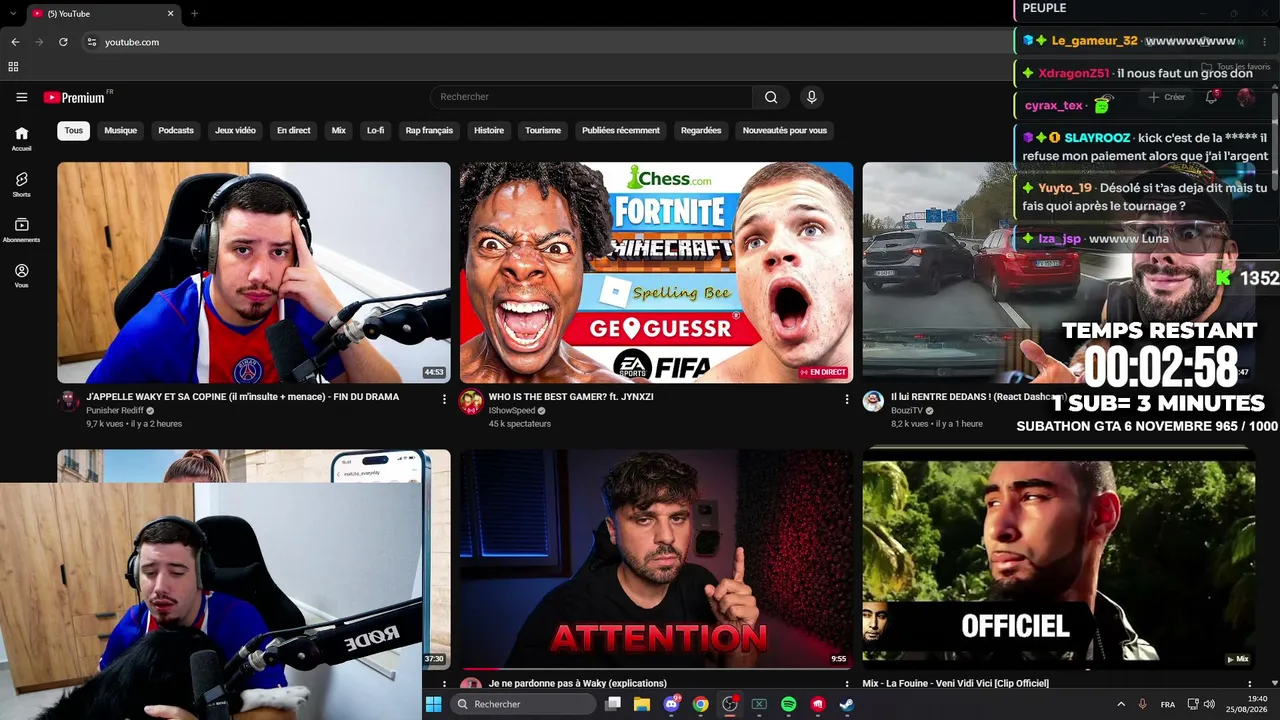This screenshot has width=1280, height=720.
Task: Filter by the Podcasts chip
Action: (176, 130)
